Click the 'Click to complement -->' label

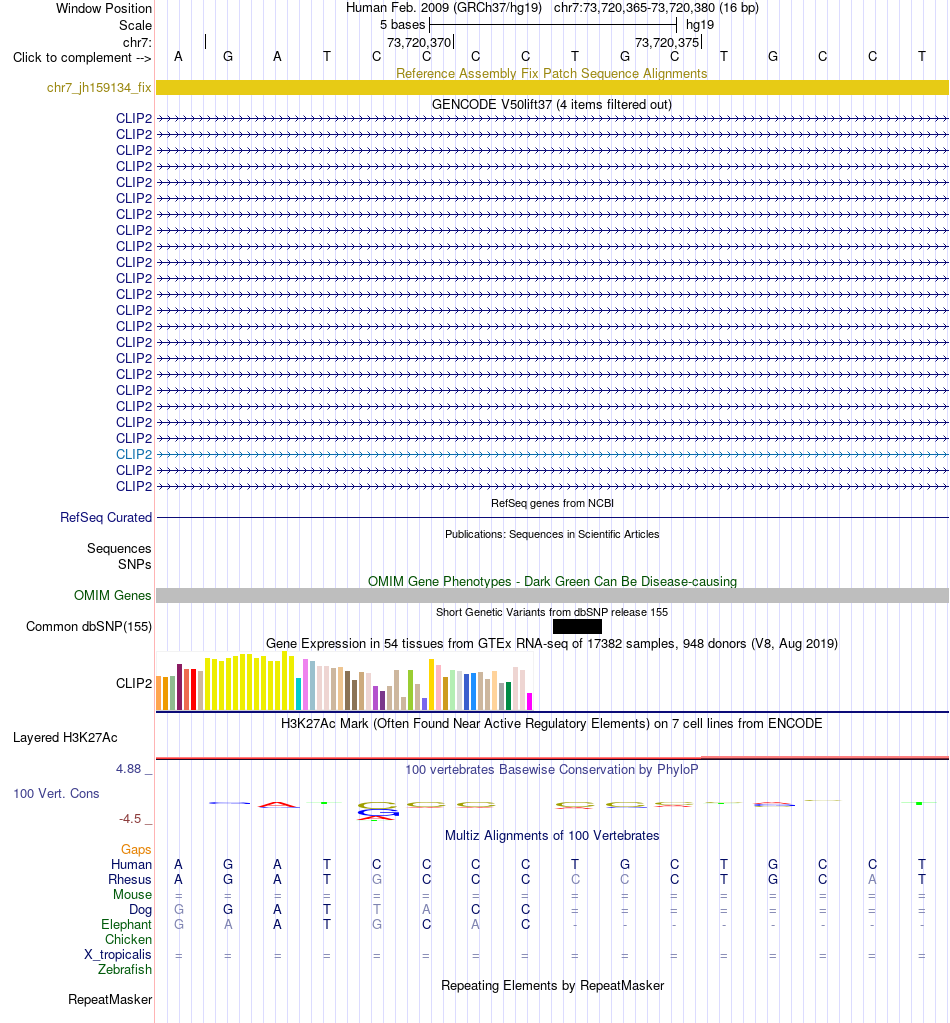tap(82, 57)
